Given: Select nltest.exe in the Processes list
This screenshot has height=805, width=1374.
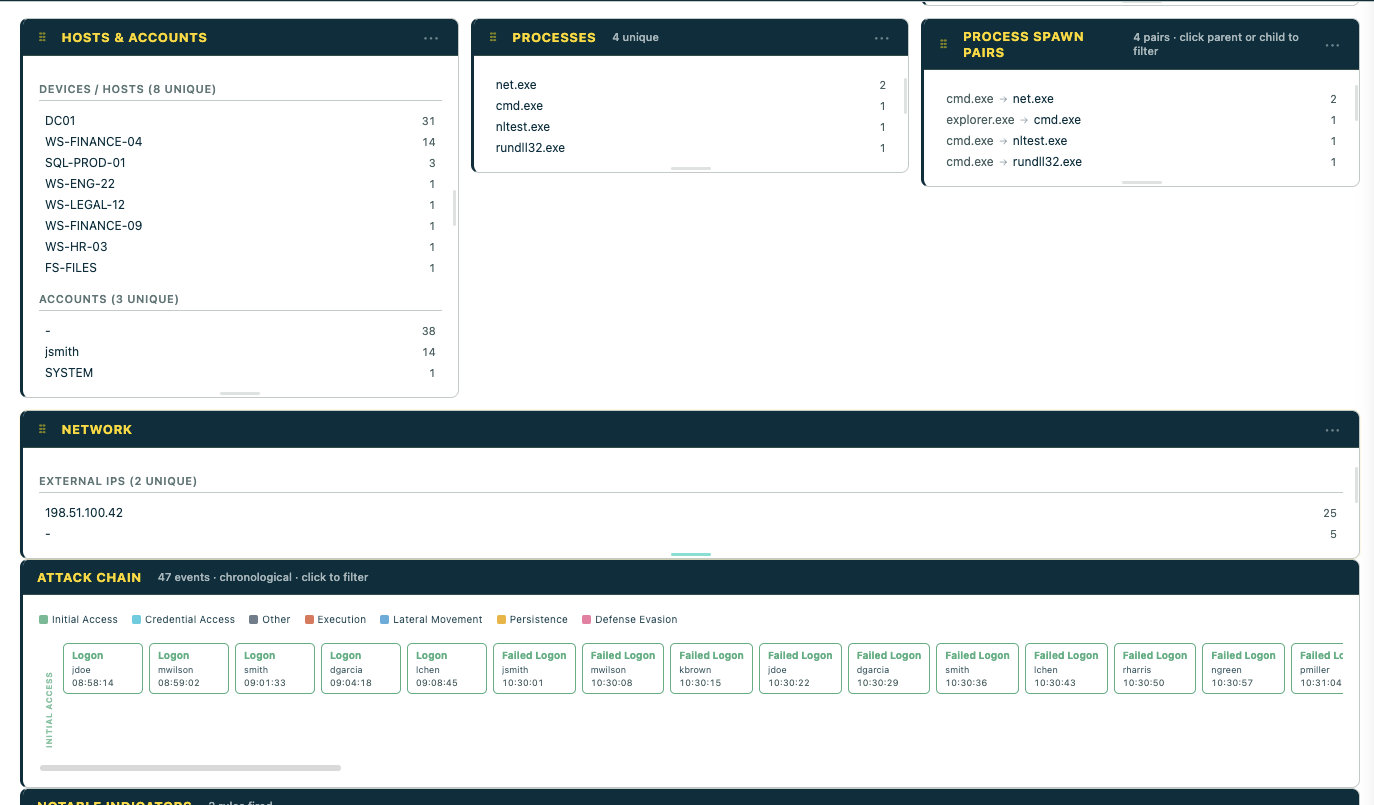Looking at the screenshot, I should pos(691,127).
